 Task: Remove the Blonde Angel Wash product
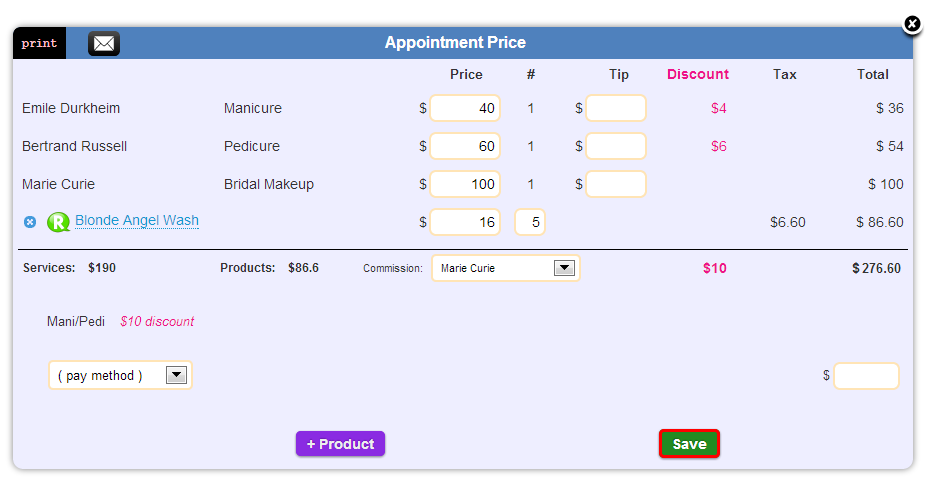coord(30,222)
